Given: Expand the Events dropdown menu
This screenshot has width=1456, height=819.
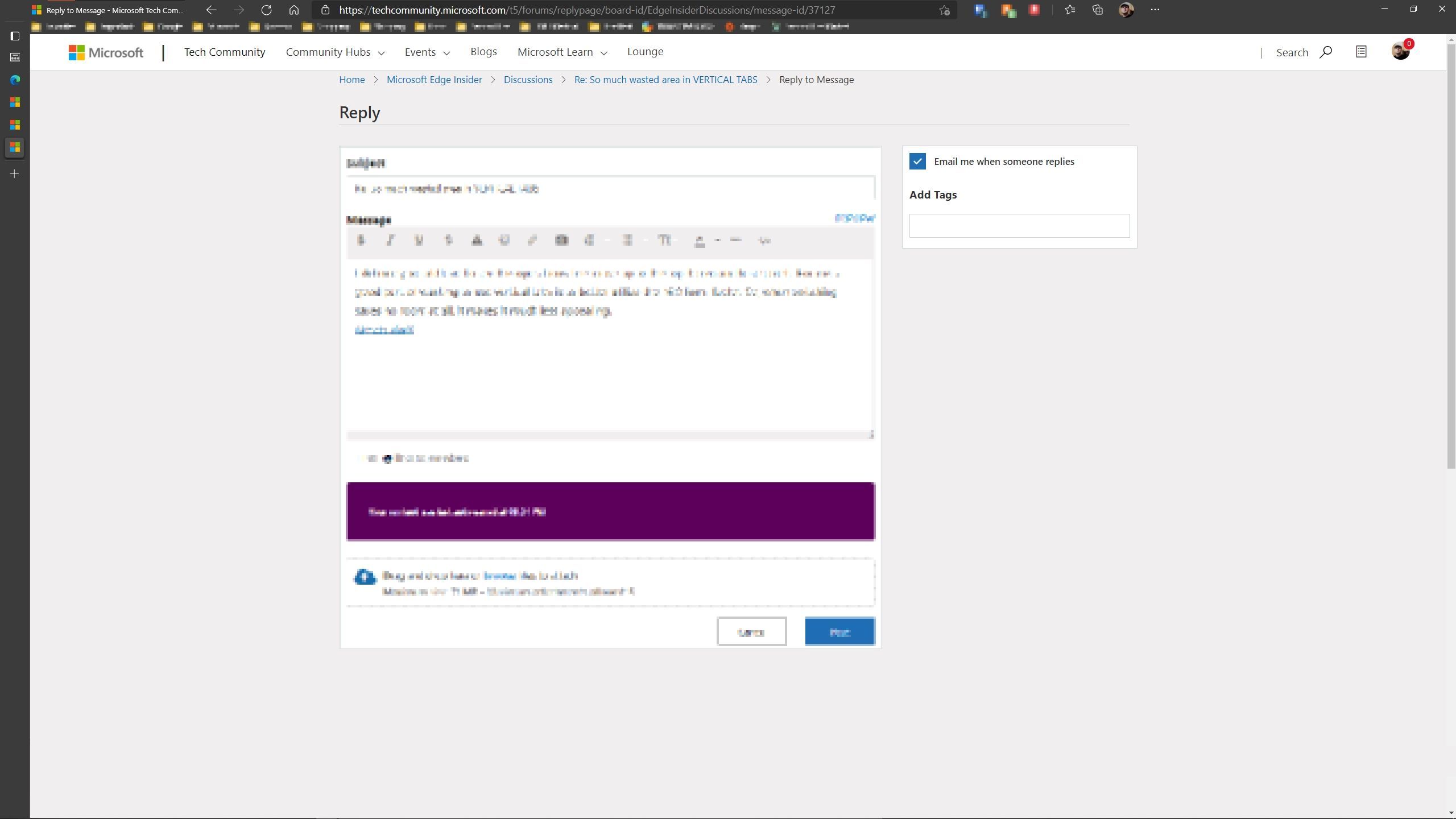Looking at the screenshot, I should (x=427, y=52).
